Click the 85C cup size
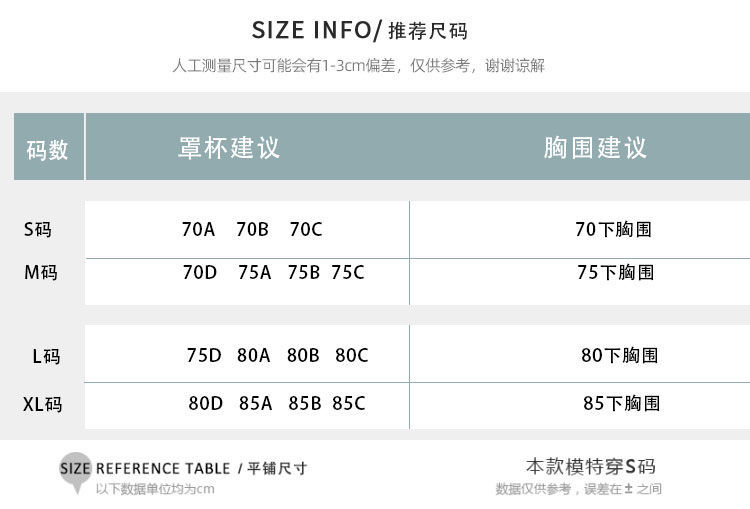 coord(349,403)
